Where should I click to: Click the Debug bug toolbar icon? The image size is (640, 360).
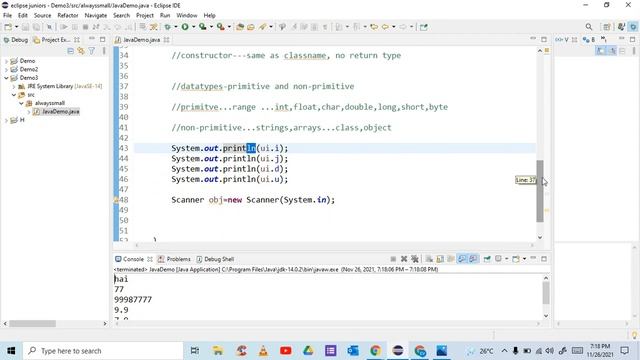[x=167, y=27]
